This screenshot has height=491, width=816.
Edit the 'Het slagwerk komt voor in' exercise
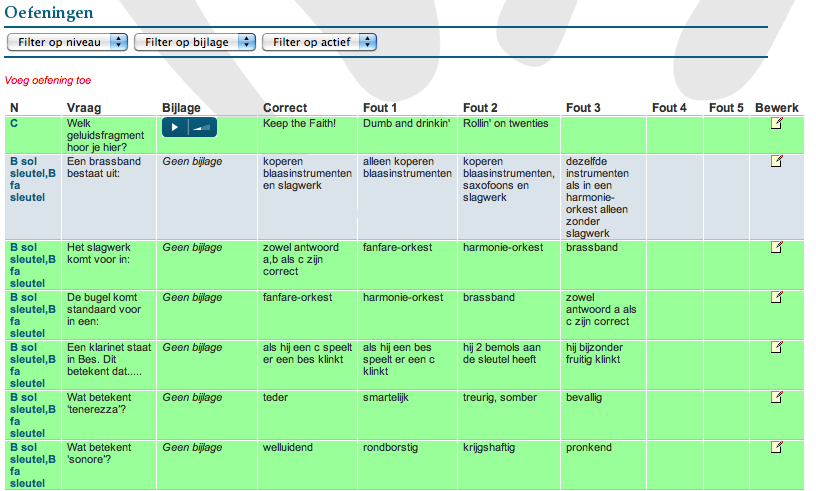776,247
